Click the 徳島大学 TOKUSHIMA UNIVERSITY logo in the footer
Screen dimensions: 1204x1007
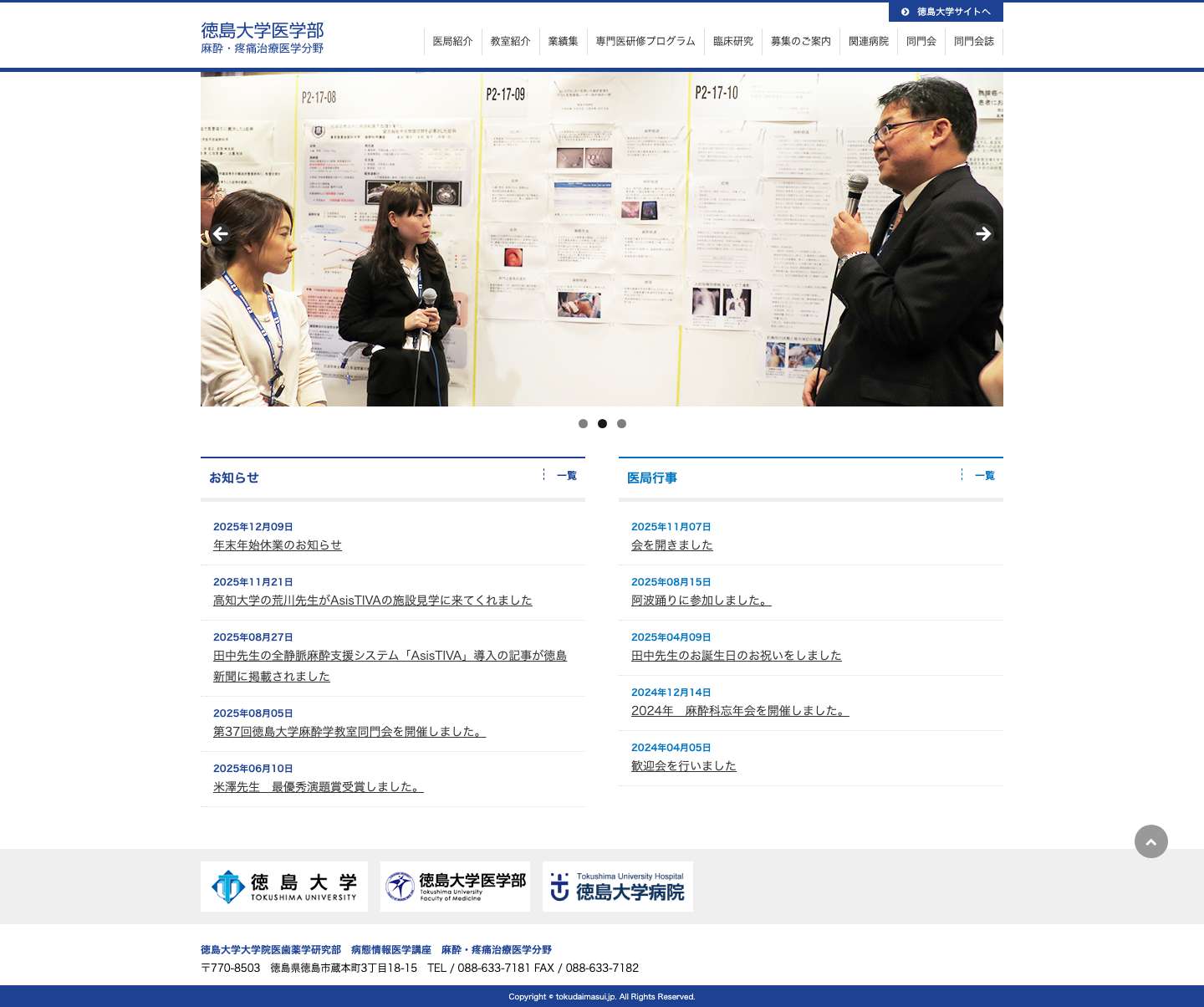283,887
